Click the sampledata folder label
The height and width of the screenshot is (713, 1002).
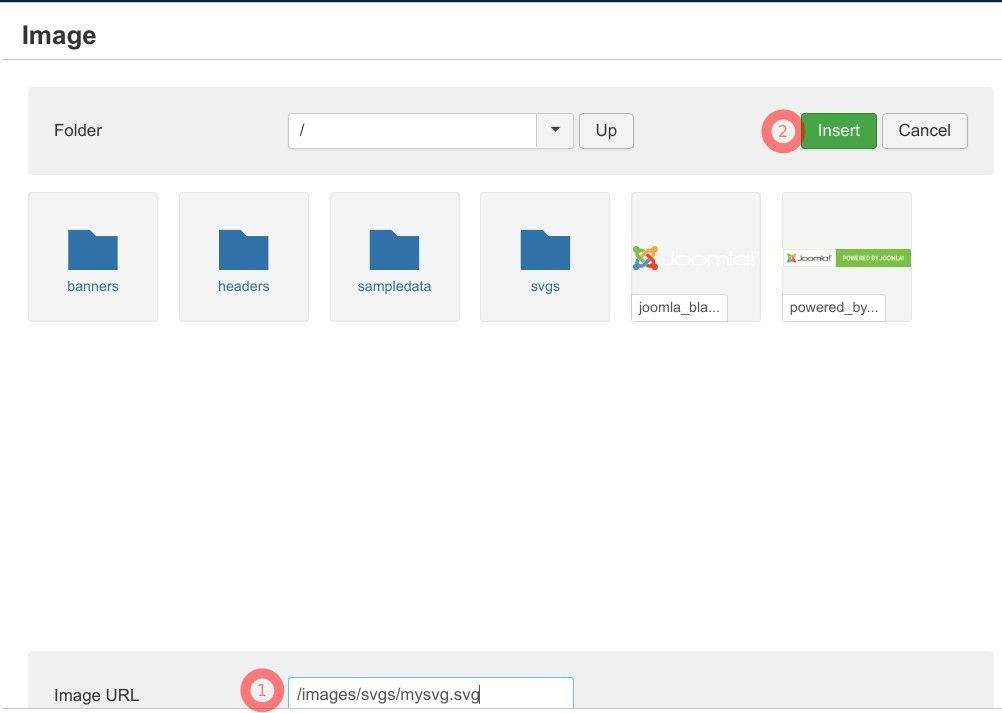tap(394, 286)
